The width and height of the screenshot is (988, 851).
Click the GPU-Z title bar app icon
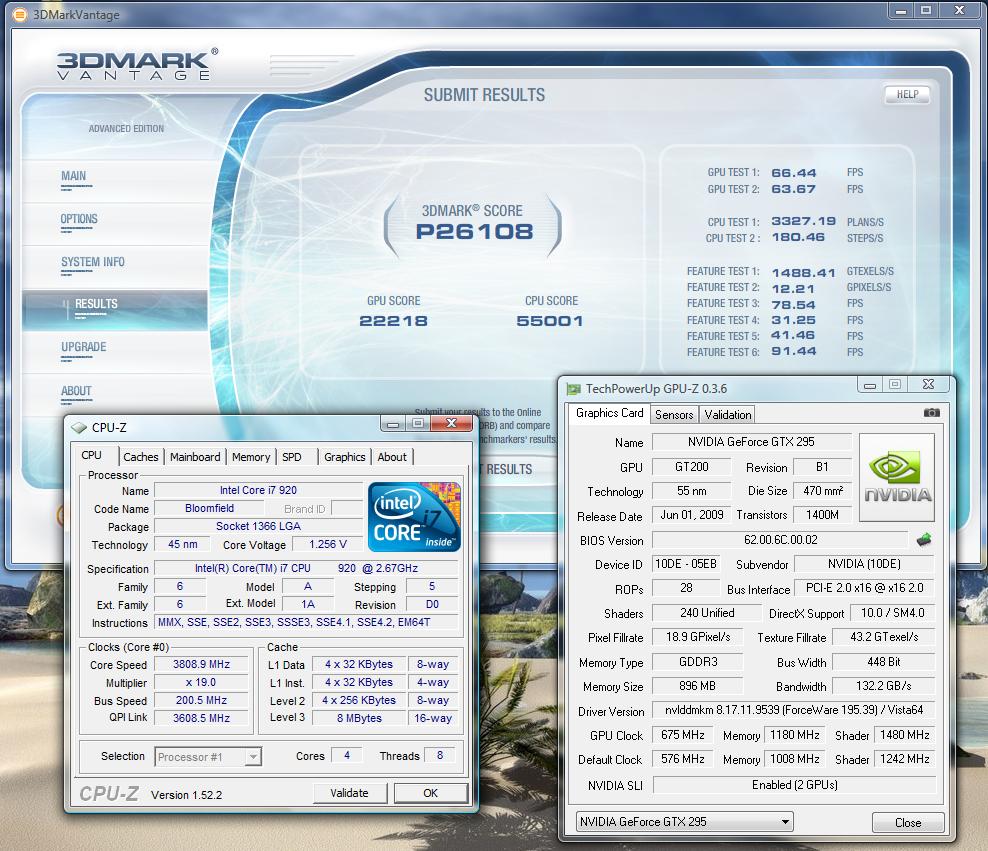(573, 389)
